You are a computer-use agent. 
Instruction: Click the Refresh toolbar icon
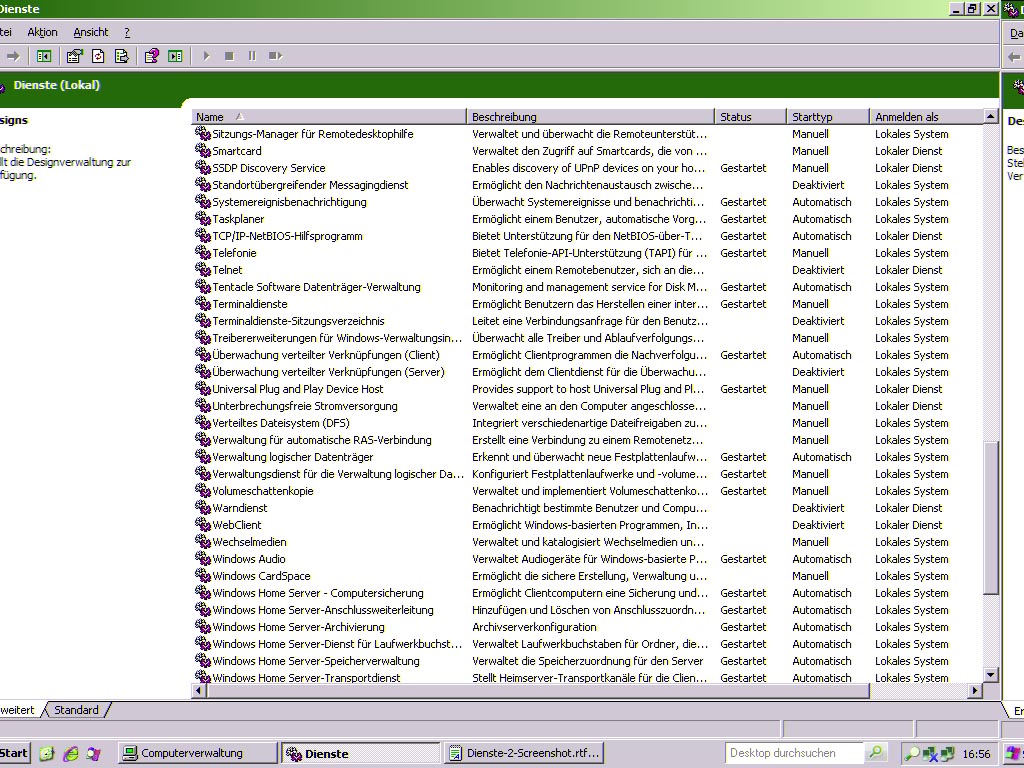click(x=98, y=56)
